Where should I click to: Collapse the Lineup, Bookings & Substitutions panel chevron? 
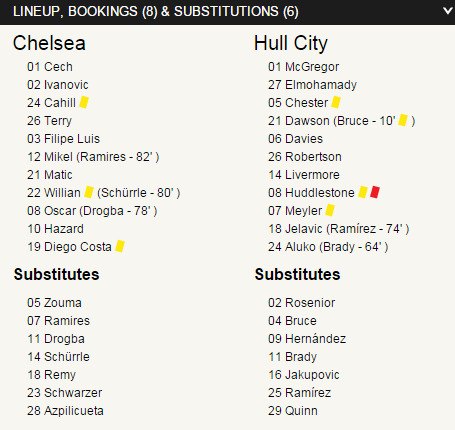pos(449,11)
